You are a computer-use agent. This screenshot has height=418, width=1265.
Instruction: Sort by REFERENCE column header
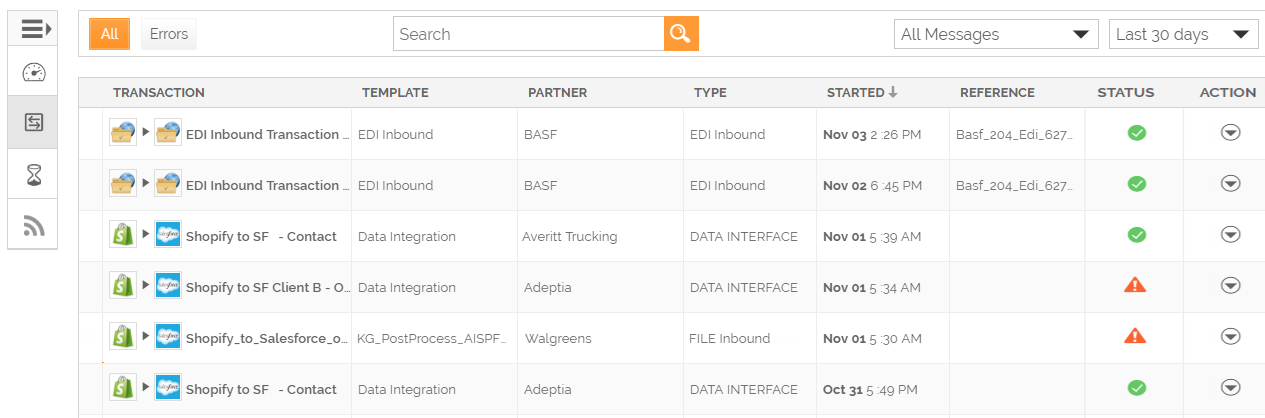click(x=997, y=92)
